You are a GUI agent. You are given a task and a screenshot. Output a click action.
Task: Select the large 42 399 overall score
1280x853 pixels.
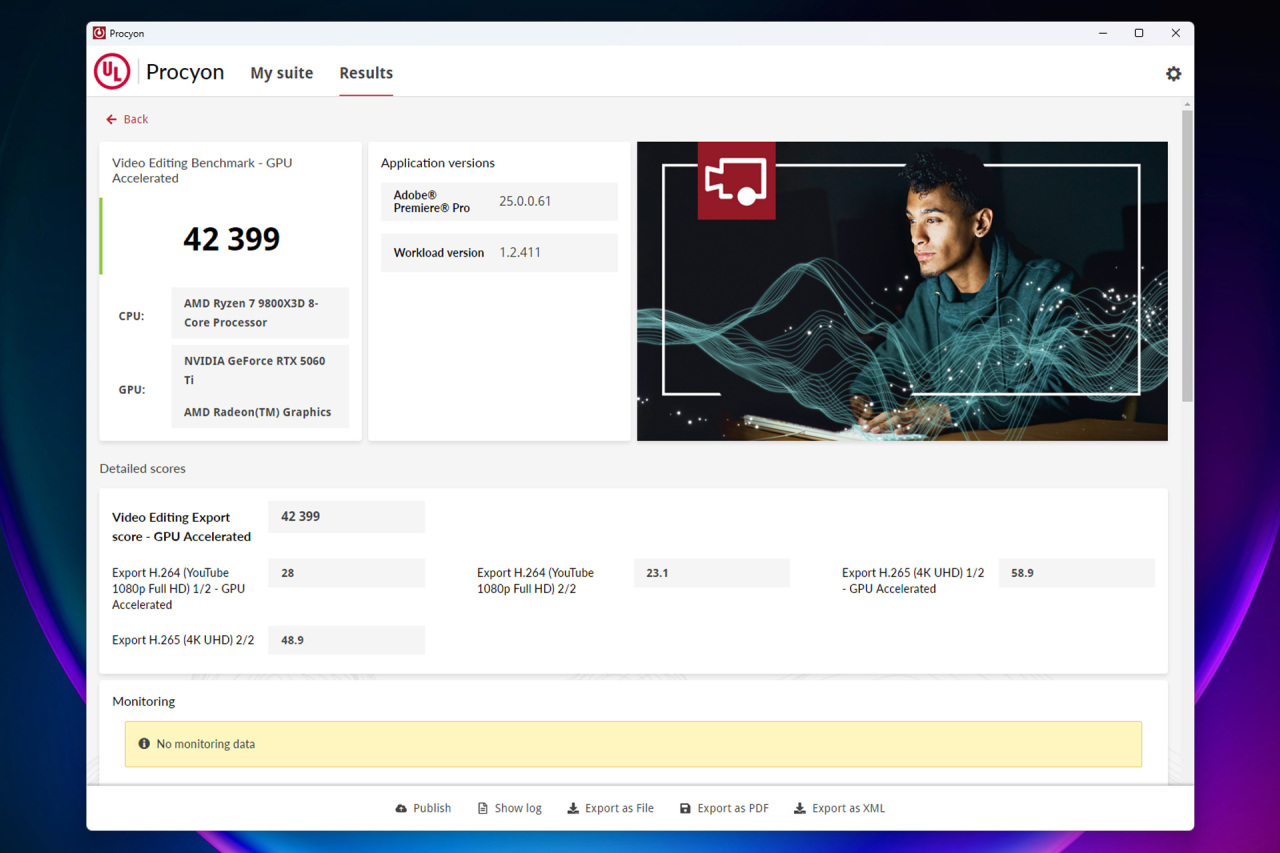(x=232, y=239)
